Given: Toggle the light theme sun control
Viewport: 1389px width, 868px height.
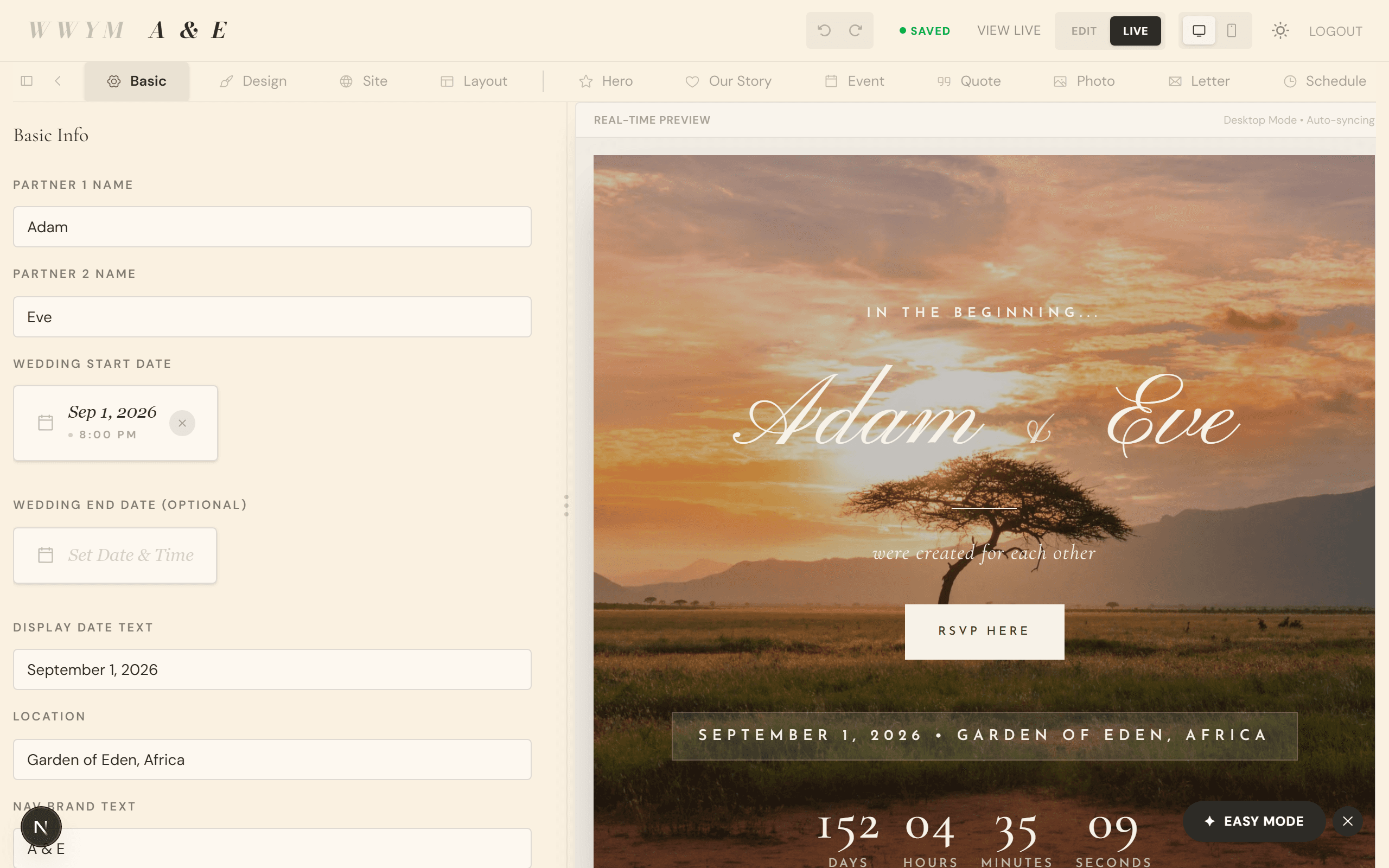Looking at the screenshot, I should (1280, 30).
